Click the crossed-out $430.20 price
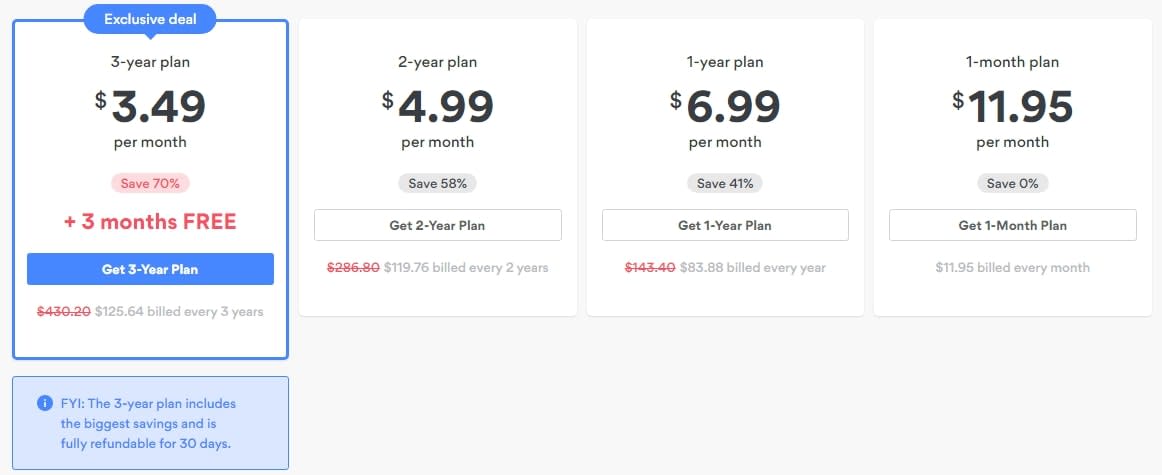 [64, 312]
